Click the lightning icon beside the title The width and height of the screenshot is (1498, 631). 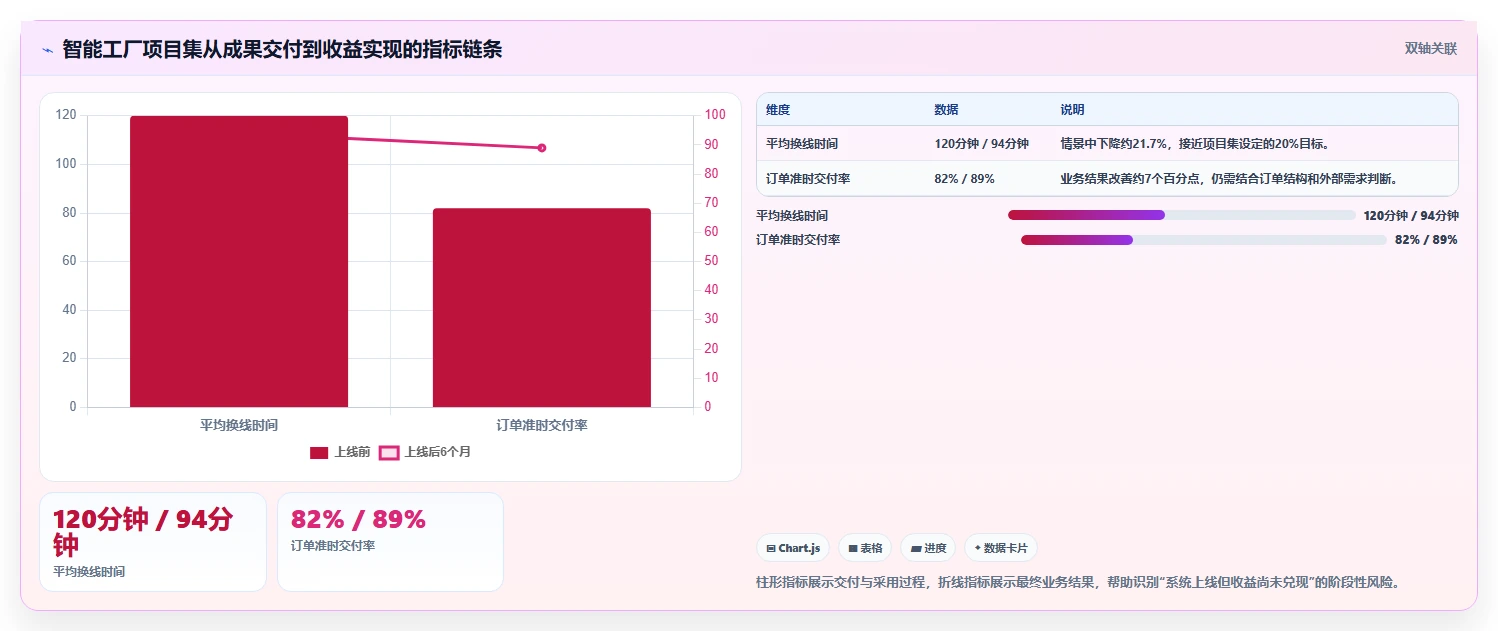pos(47,49)
